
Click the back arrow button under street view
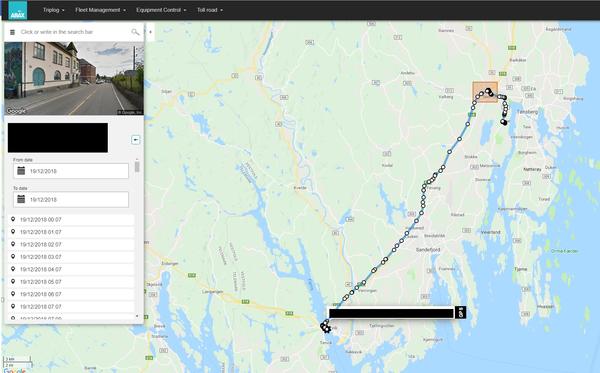click(135, 140)
